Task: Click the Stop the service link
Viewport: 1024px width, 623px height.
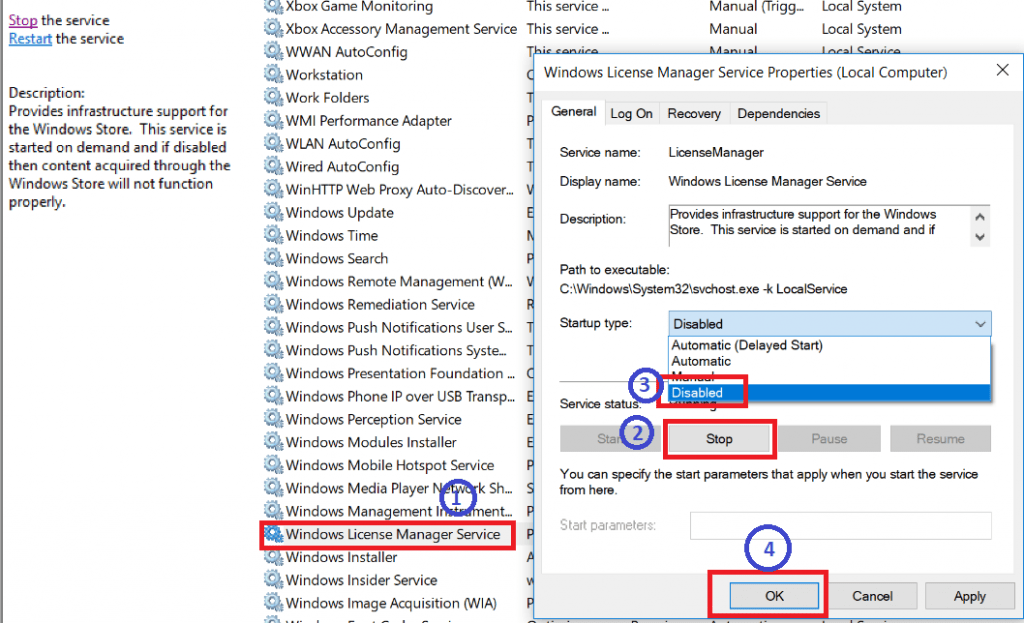Action: click(23, 20)
